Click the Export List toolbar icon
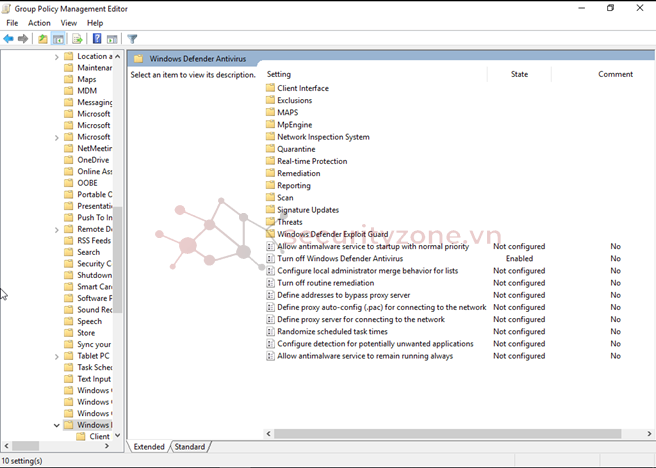This screenshot has height=468, width=656. (77, 39)
